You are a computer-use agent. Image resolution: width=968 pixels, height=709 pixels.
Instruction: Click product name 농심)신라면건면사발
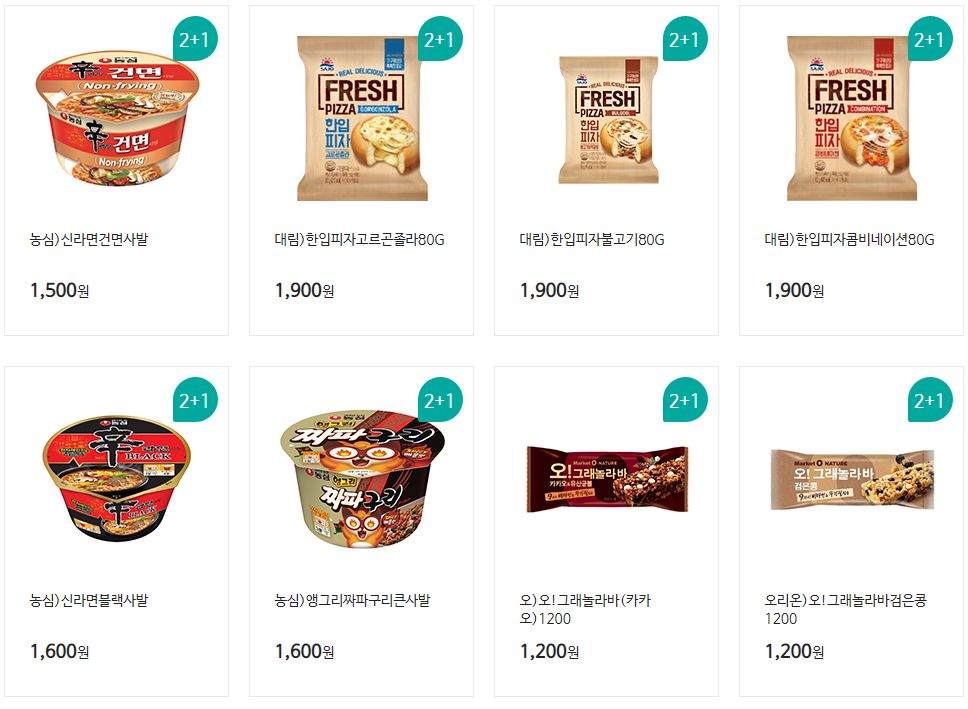point(89,239)
